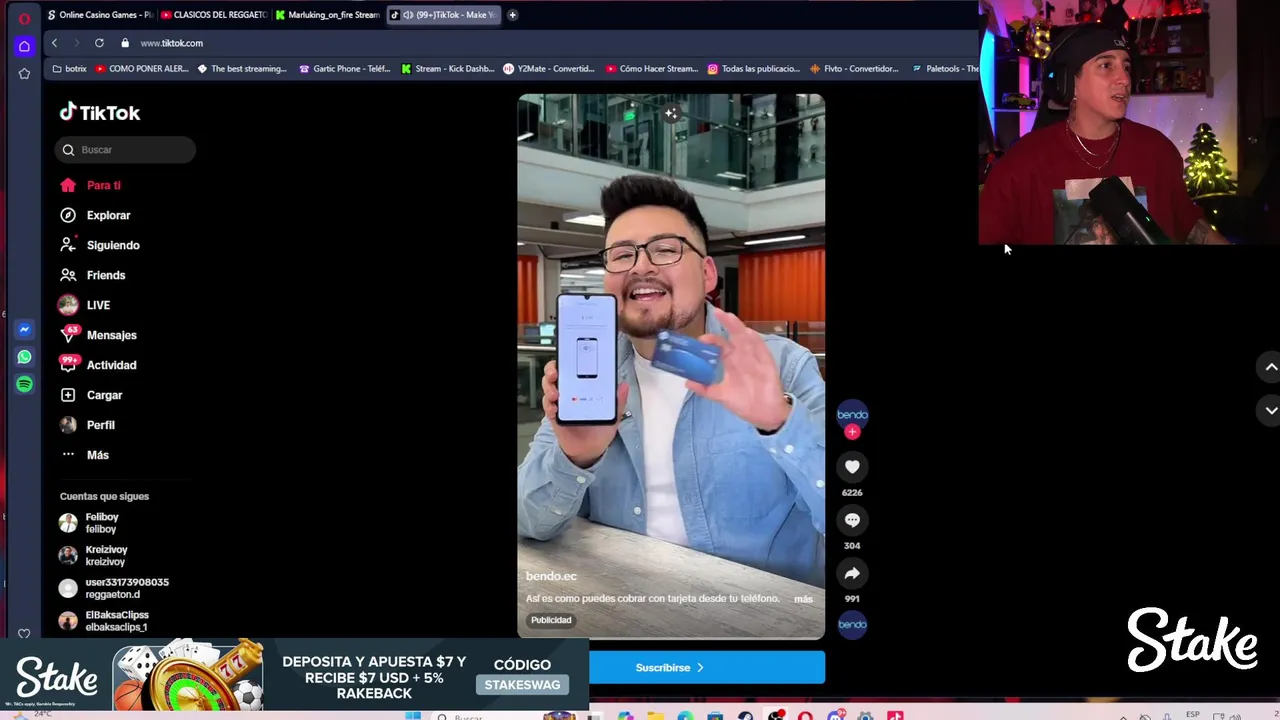Open Actividad notifications
The height and width of the screenshot is (720, 1280).
(x=99, y=365)
